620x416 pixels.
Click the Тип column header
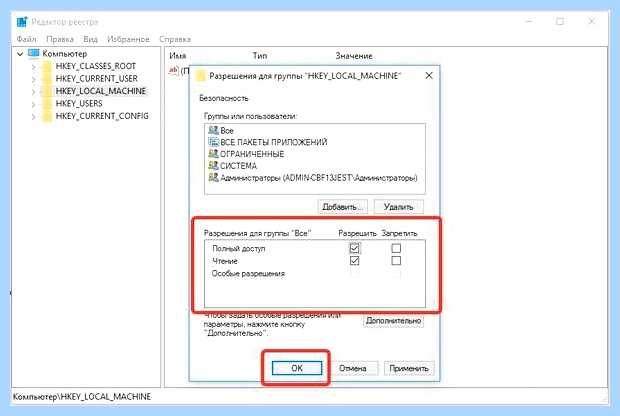(x=260, y=56)
